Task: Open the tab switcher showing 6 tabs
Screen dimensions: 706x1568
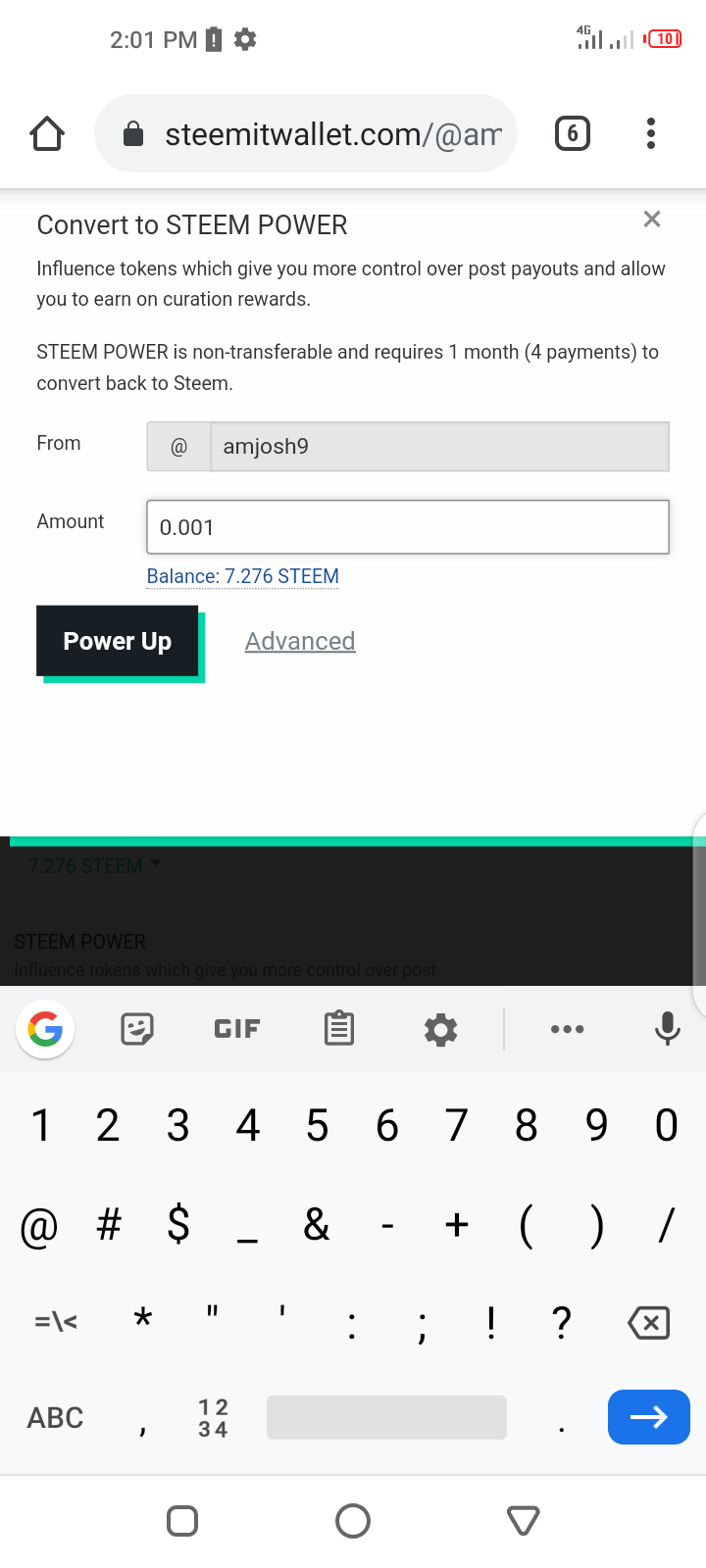Action: [573, 133]
